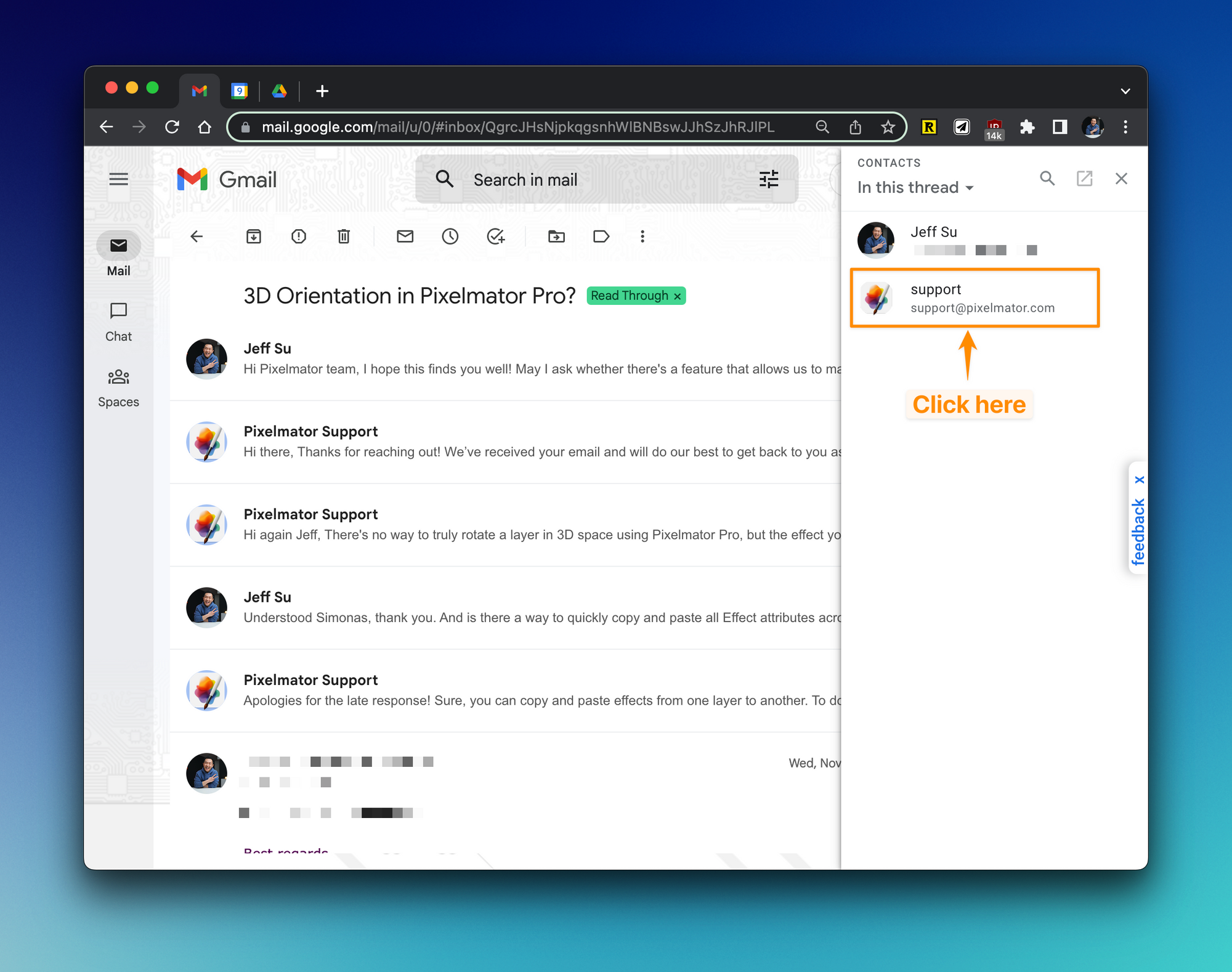The width and height of the screenshot is (1232, 972).
Task: Open the yellow R extension
Action: pos(929,127)
